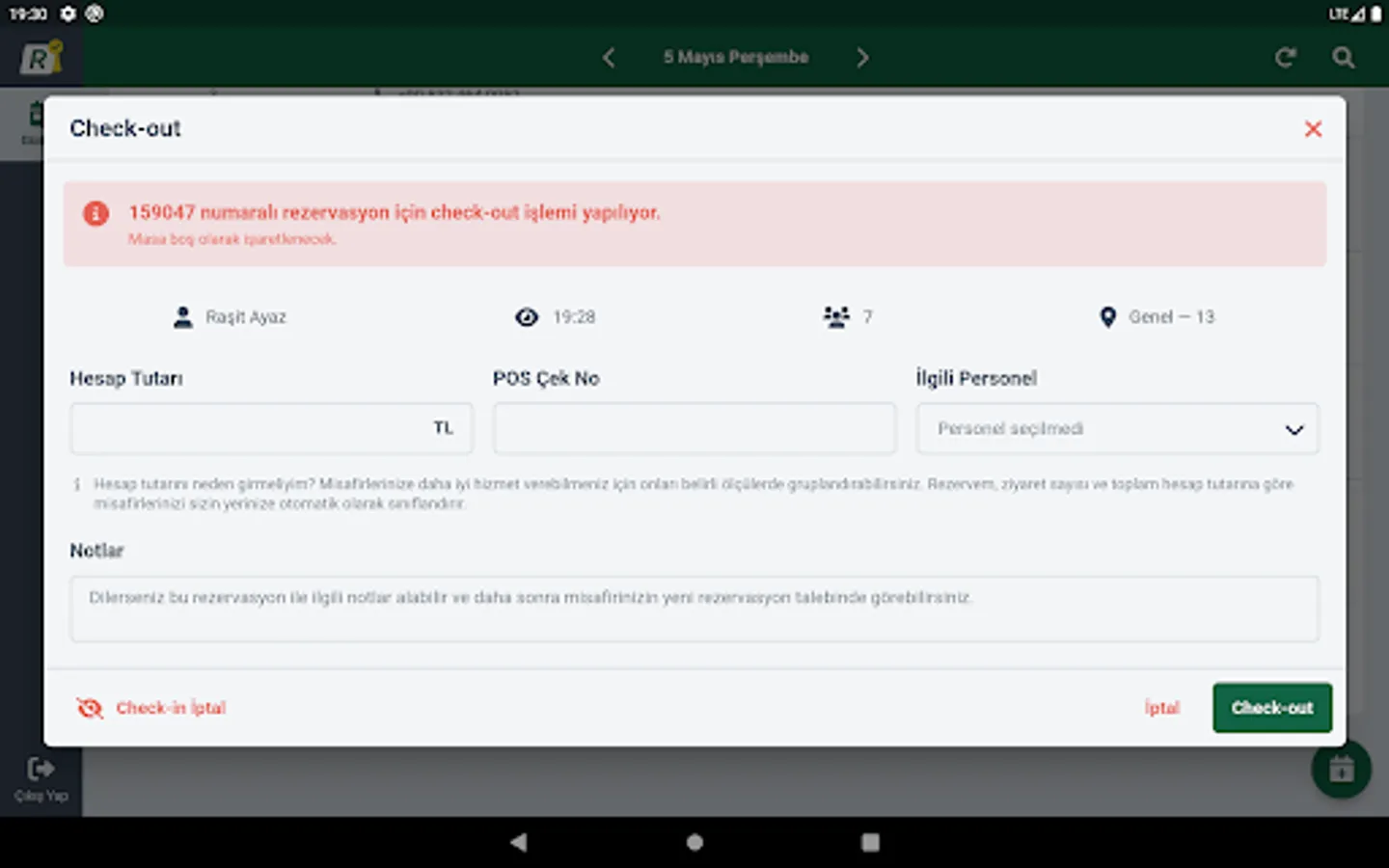Tap the Android back navigation button
The image size is (1389, 868).
coord(519,842)
